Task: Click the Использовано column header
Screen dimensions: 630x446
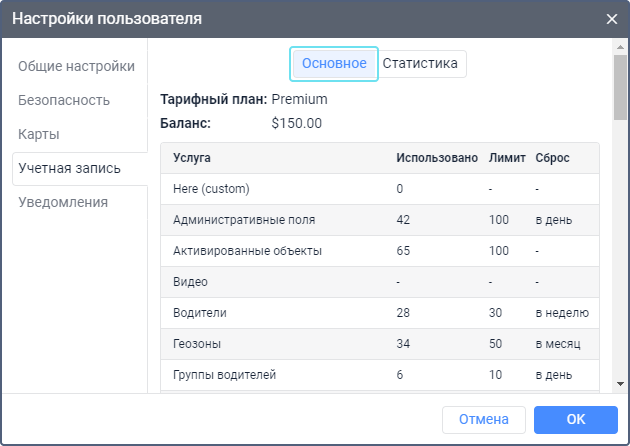Action: point(436,158)
